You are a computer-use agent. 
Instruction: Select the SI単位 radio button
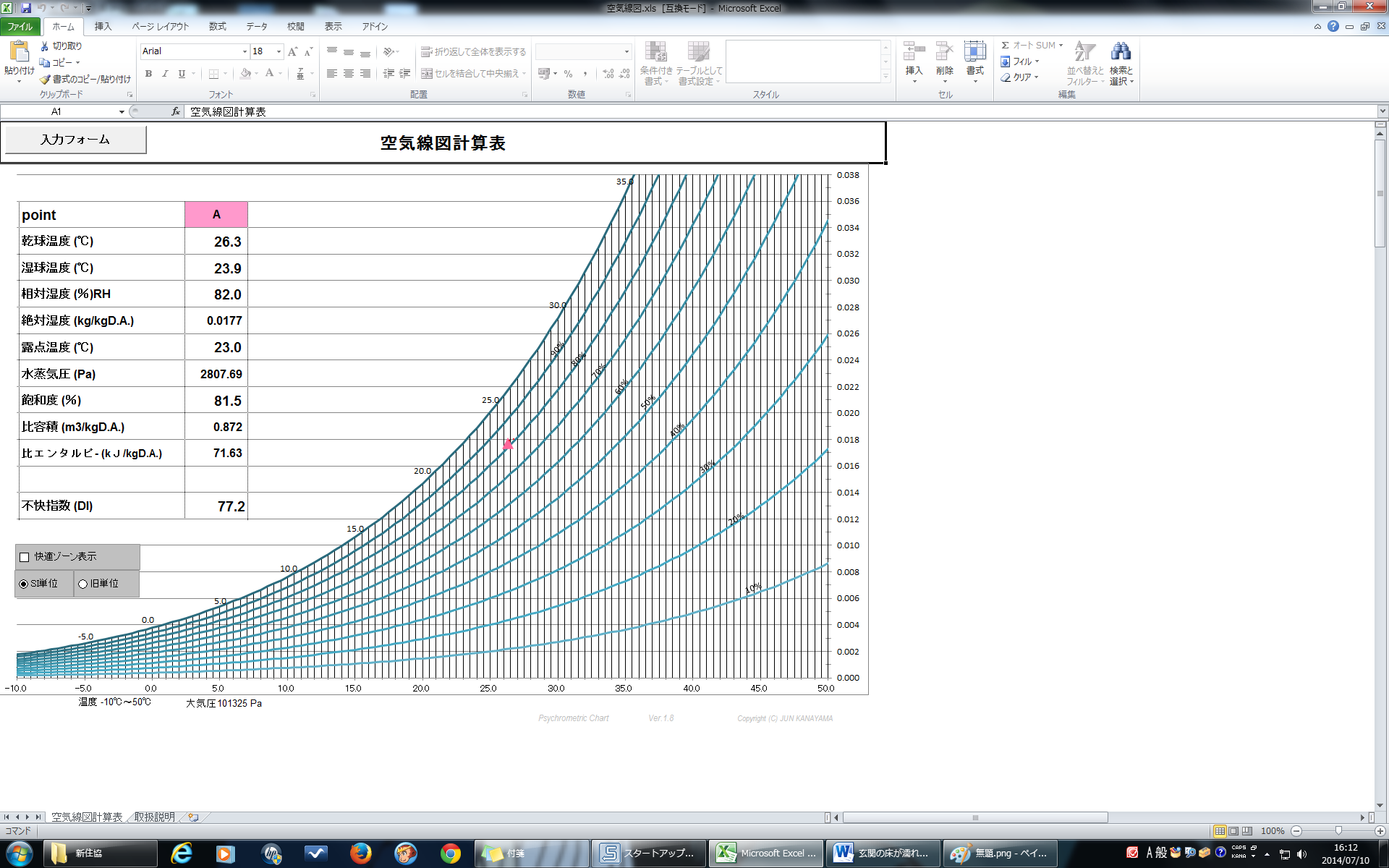(x=24, y=584)
